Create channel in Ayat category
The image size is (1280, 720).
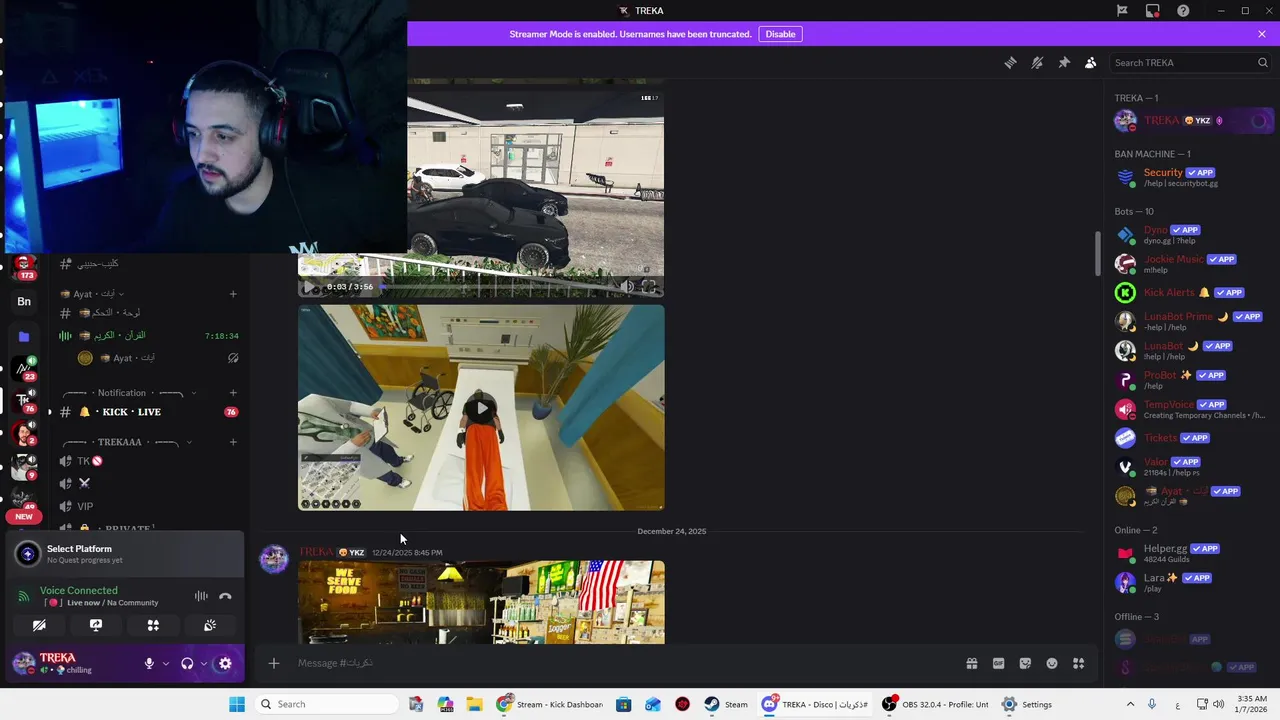(x=233, y=294)
